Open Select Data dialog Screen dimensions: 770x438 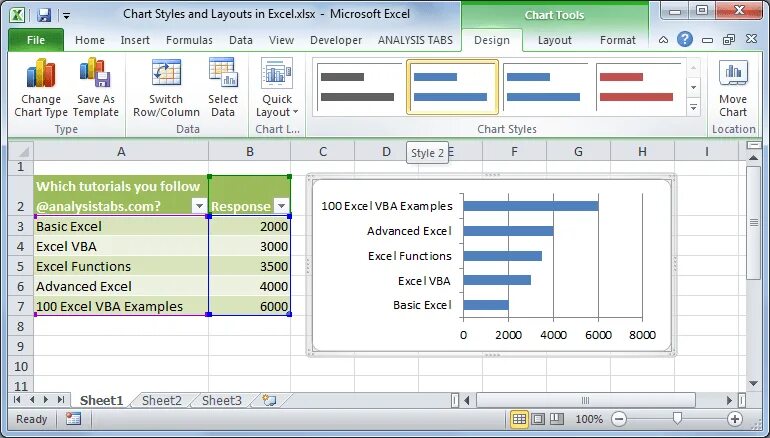223,87
